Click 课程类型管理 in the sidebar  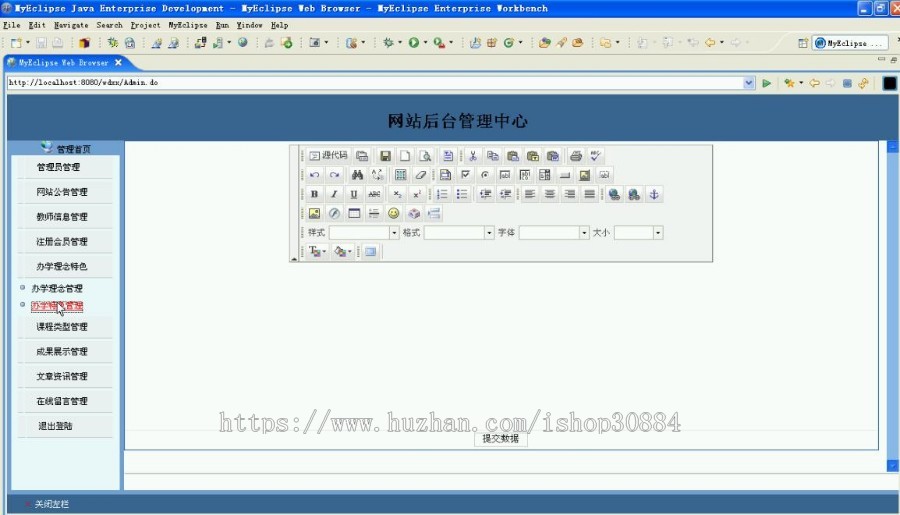coord(62,327)
